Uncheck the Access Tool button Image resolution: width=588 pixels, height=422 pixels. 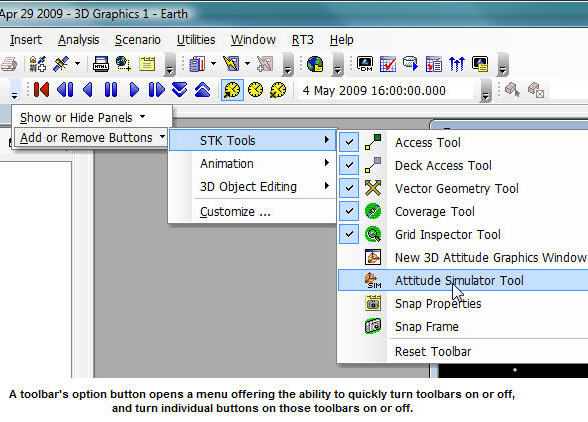(x=349, y=142)
